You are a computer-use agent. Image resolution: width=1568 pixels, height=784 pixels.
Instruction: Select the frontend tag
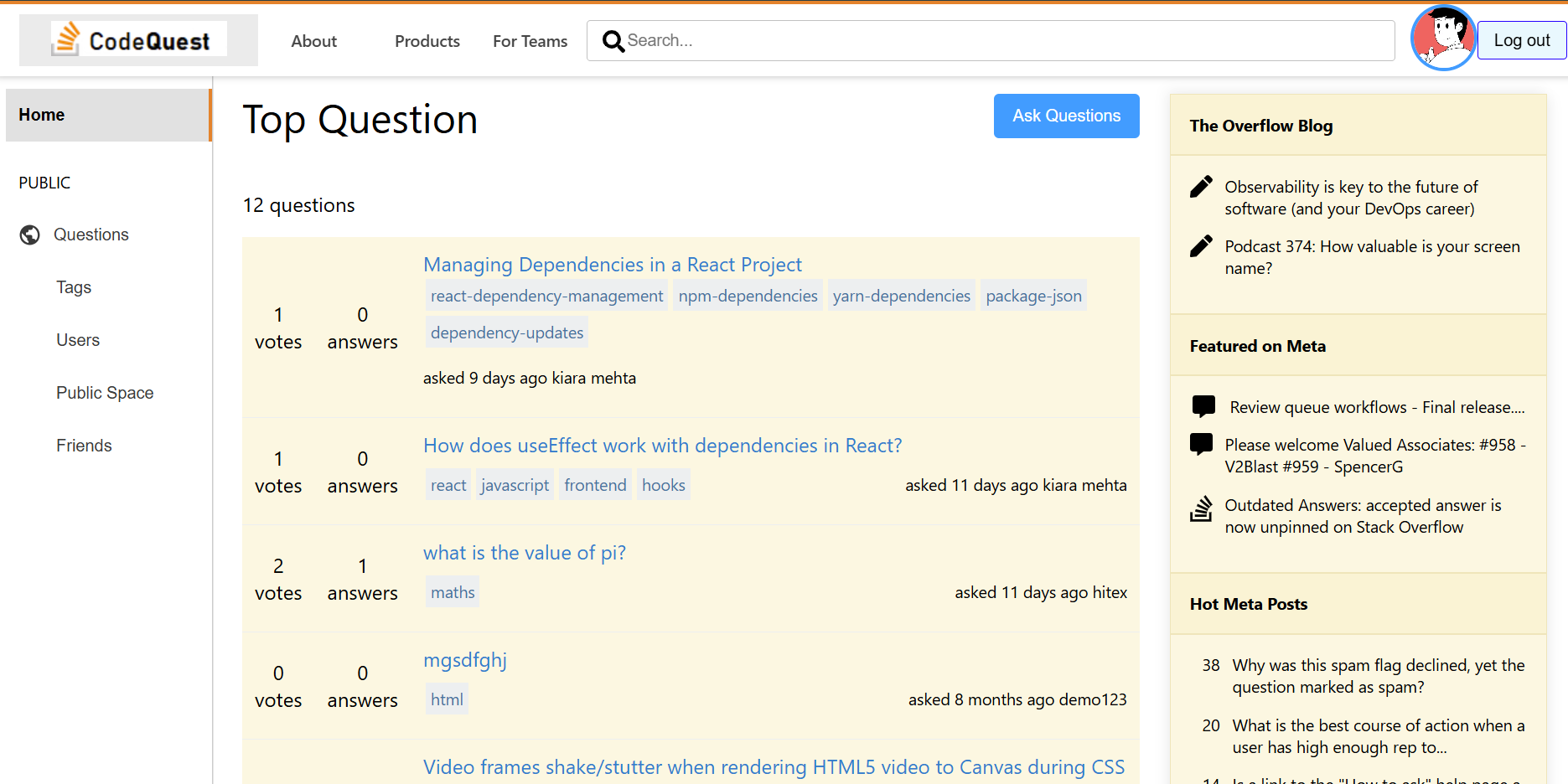click(595, 485)
